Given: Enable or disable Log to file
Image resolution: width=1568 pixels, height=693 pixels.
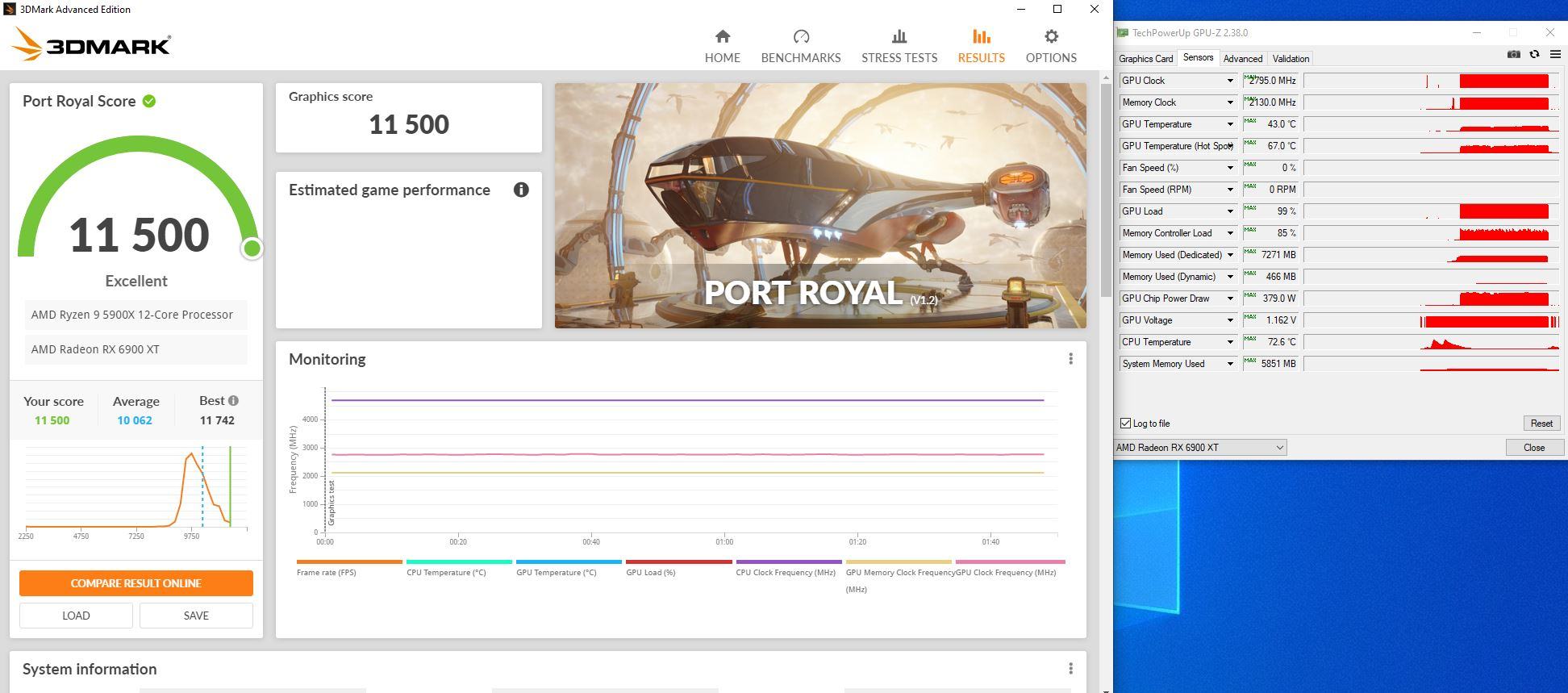Looking at the screenshot, I should tap(1125, 424).
